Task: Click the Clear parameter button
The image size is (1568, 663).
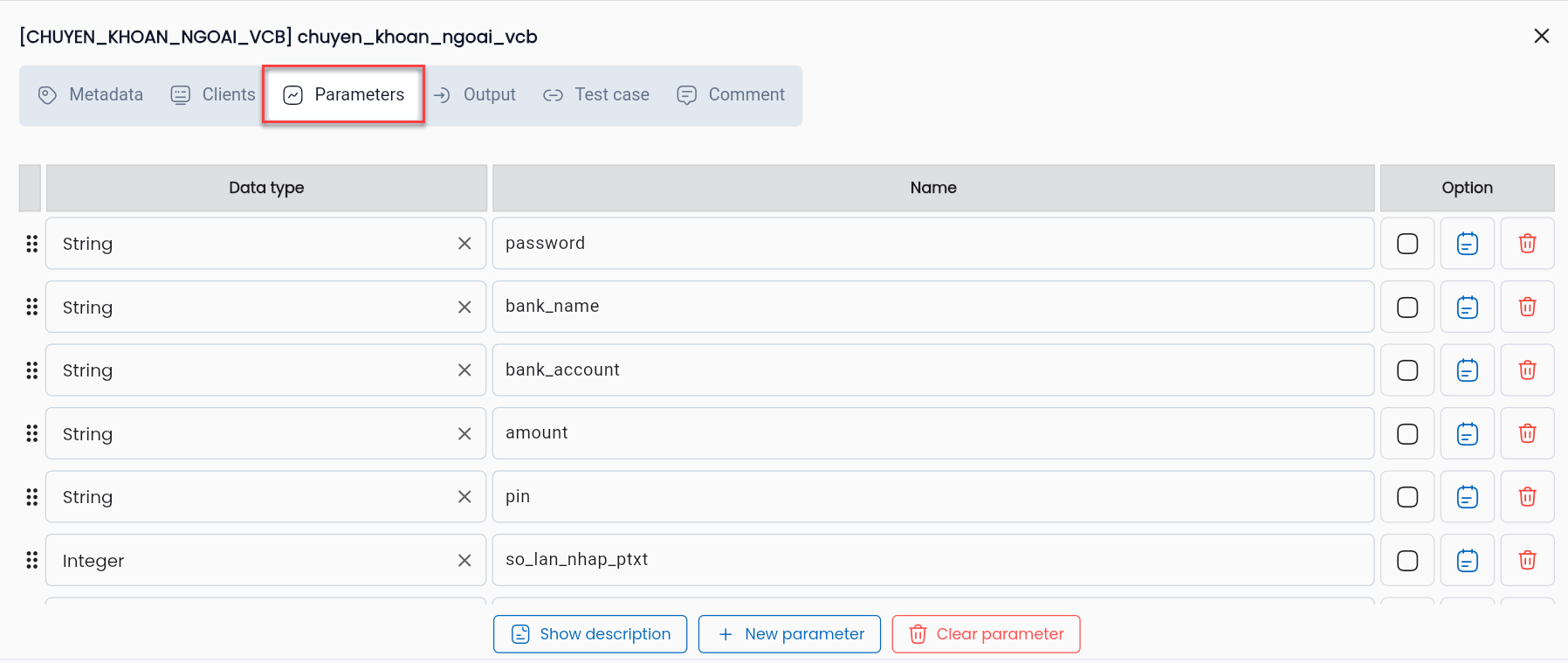Action: (x=986, y=634)
